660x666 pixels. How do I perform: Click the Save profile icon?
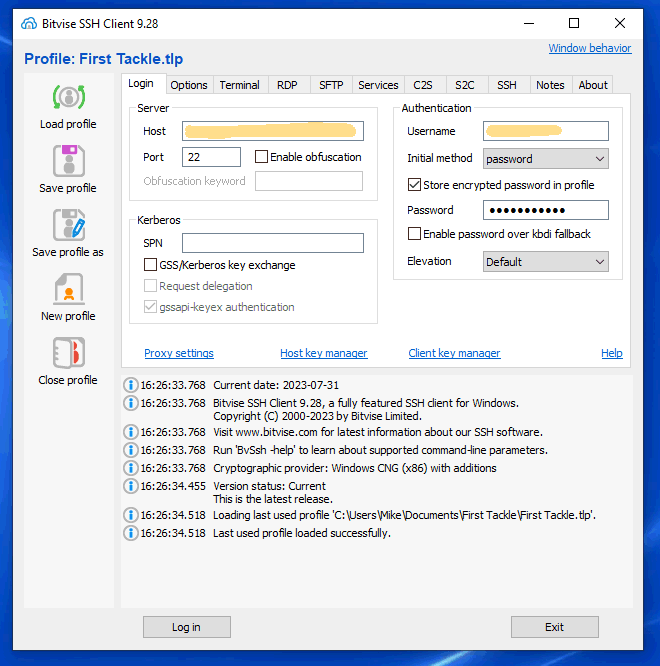coord(68,162)
